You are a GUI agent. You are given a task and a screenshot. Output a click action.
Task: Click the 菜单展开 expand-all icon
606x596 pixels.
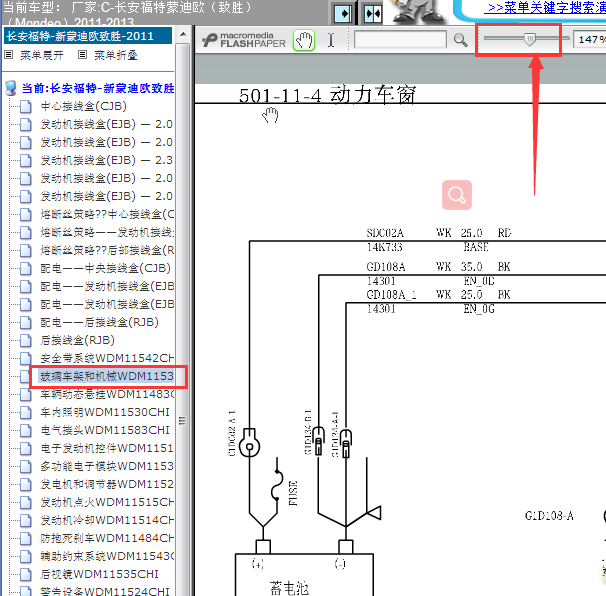[9, 55]
